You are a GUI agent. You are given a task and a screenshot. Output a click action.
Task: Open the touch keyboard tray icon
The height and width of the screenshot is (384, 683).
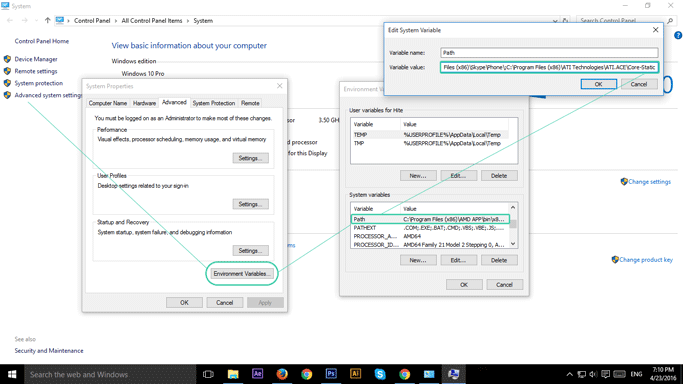619,374
